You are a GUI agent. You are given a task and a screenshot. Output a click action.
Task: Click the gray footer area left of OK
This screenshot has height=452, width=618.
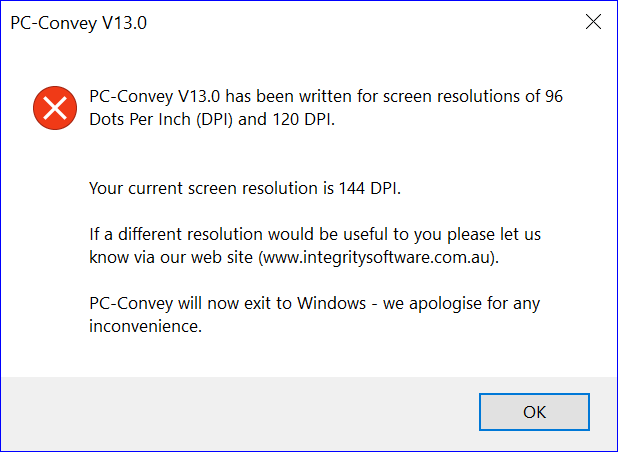click(236, 414)
